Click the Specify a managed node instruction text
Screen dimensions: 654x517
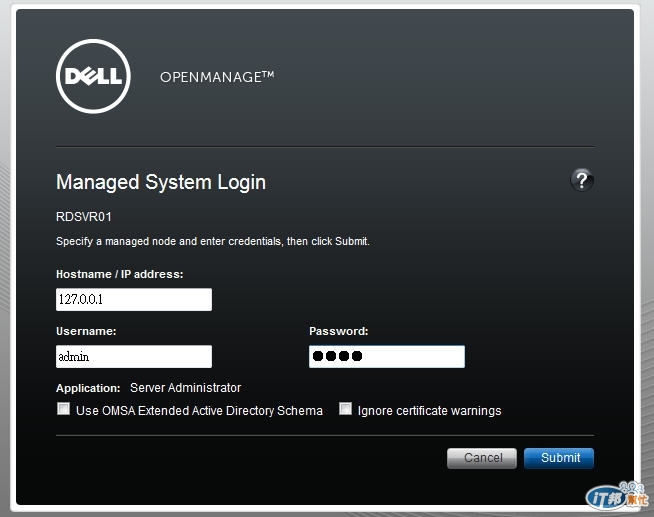pos(213,241)
